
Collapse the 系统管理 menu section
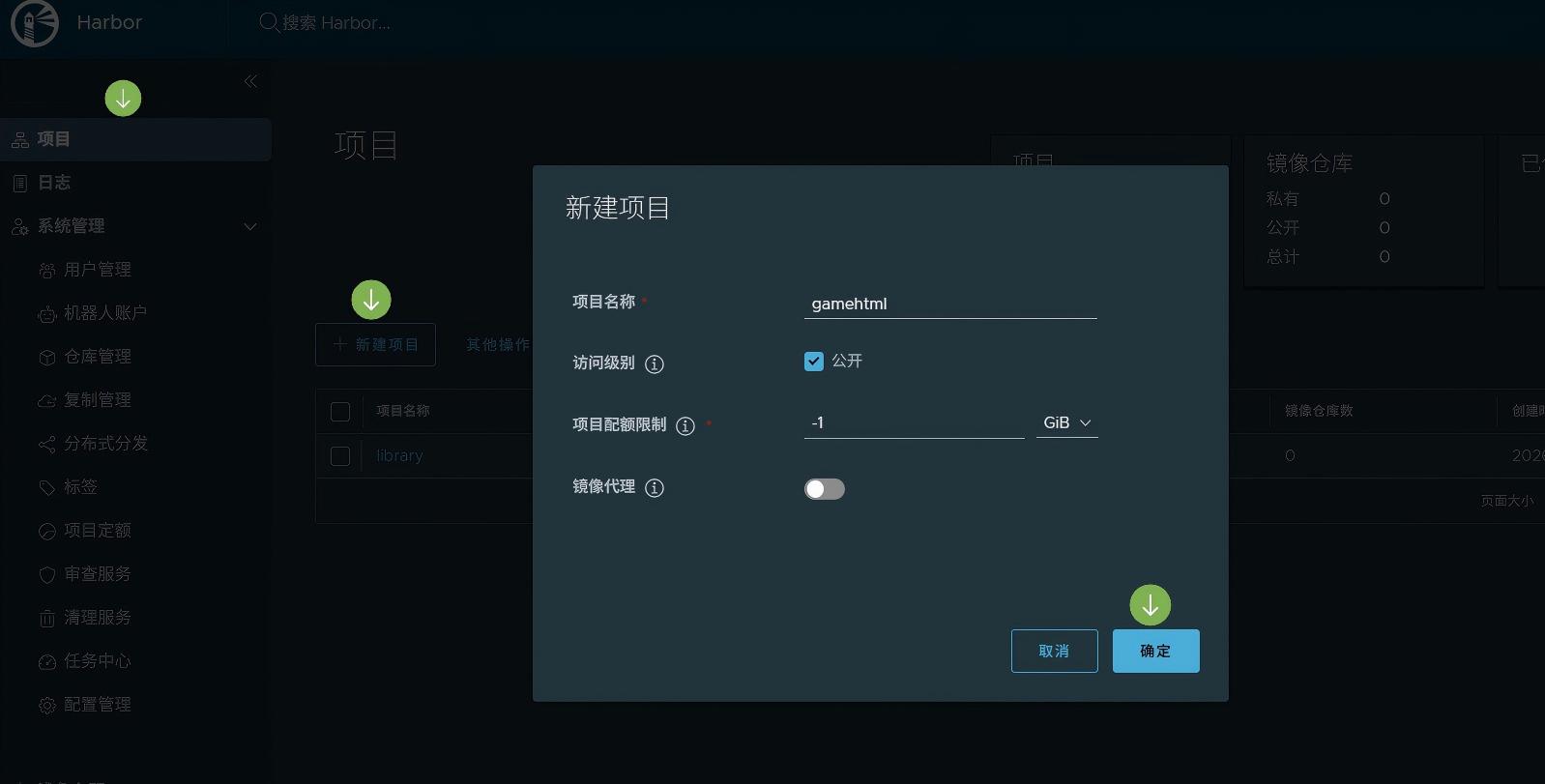click(x=250, y=226)
